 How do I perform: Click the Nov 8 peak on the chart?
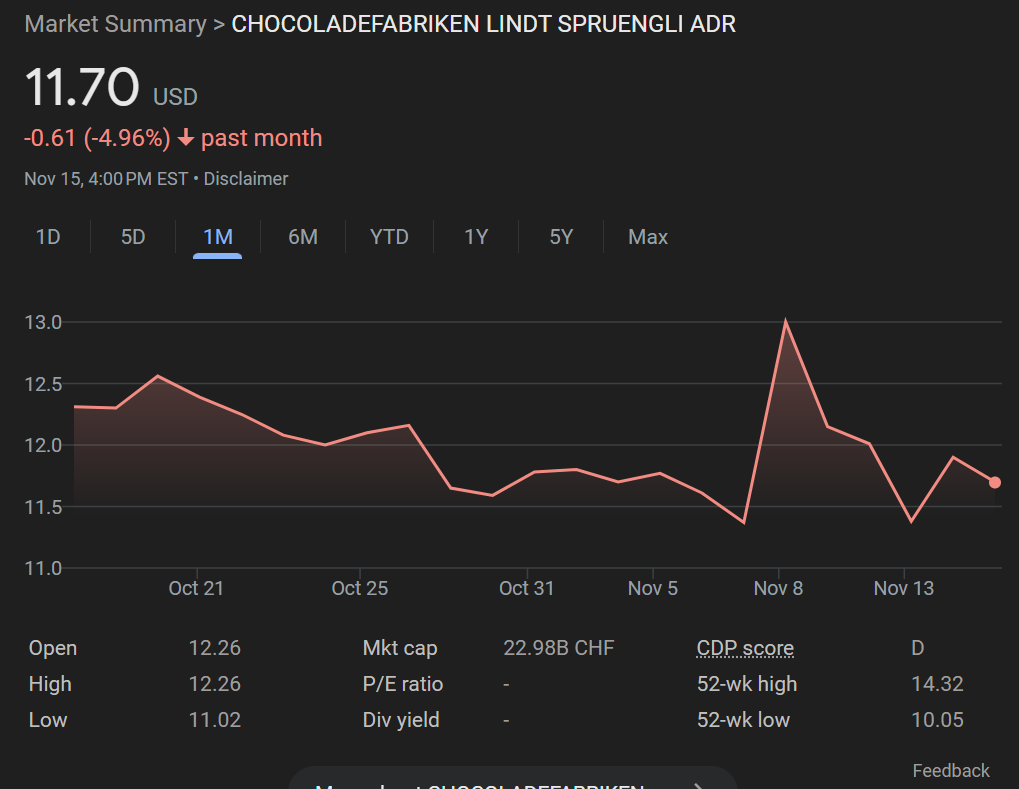click(785, 321)
